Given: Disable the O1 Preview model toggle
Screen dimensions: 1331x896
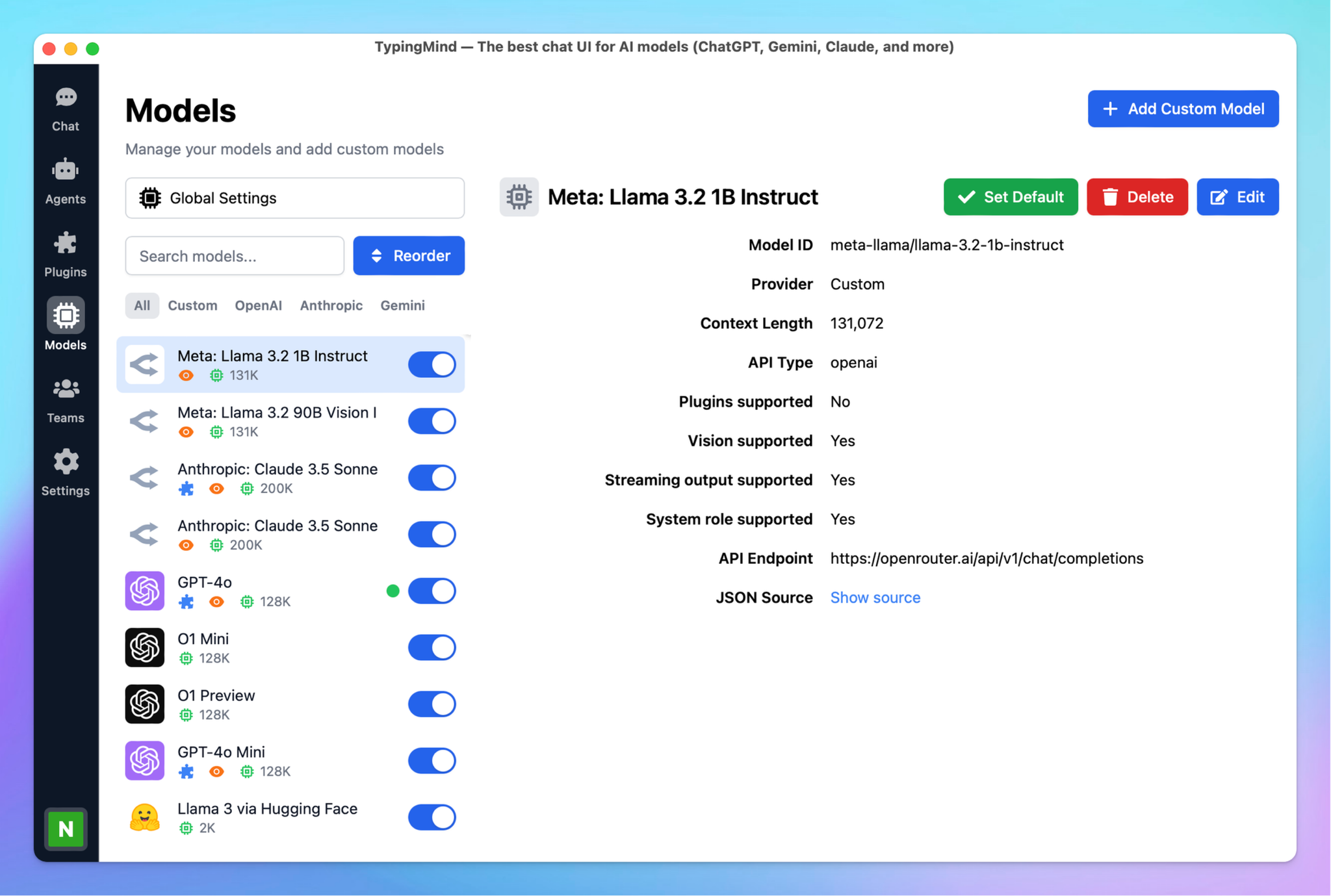Looking at the screenshot, I should pyautogui.click(x=432, y=704).
